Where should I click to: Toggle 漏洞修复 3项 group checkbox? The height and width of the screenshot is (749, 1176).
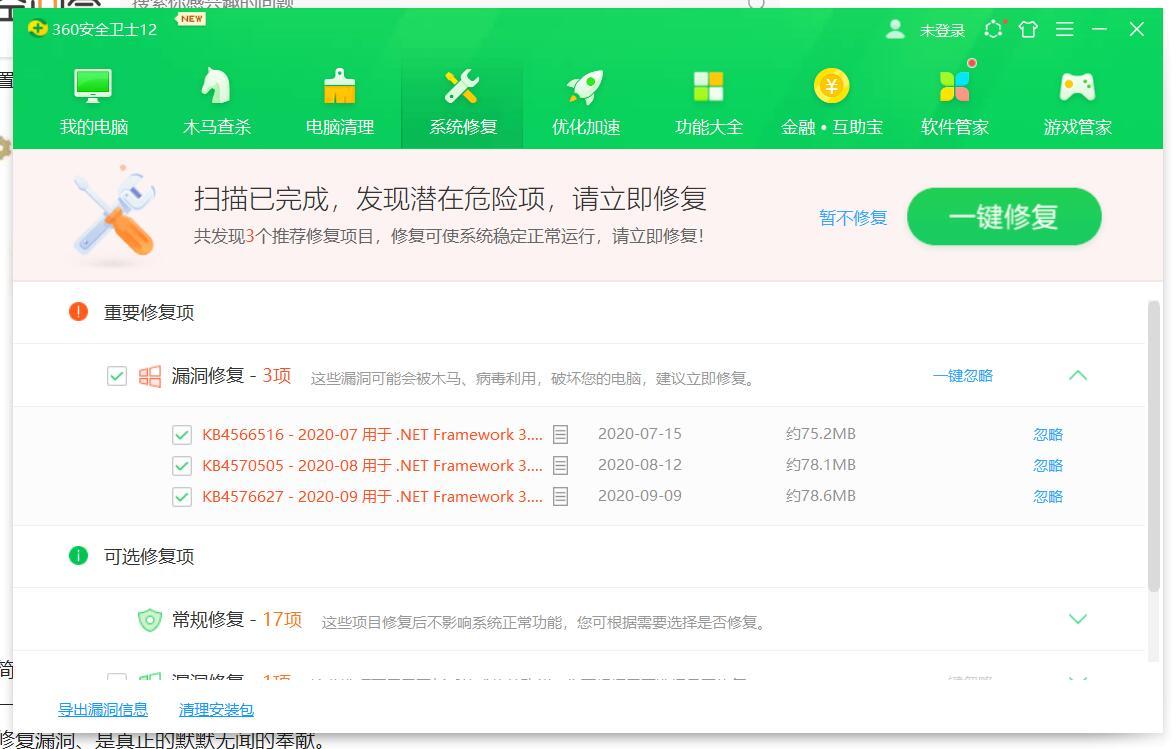tap(117, 376)
